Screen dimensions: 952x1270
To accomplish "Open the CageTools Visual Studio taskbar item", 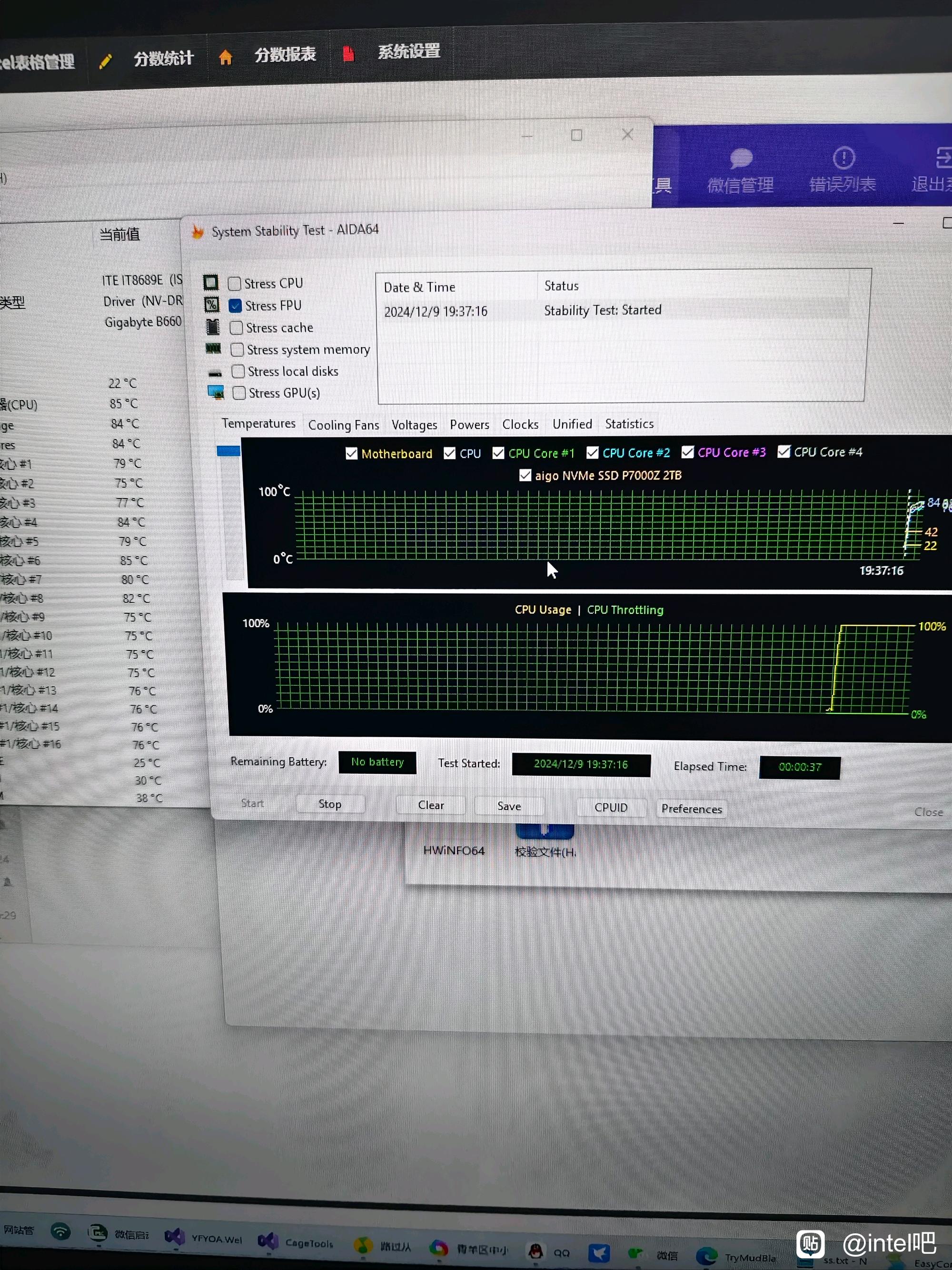I will [x=296, y=1242].
